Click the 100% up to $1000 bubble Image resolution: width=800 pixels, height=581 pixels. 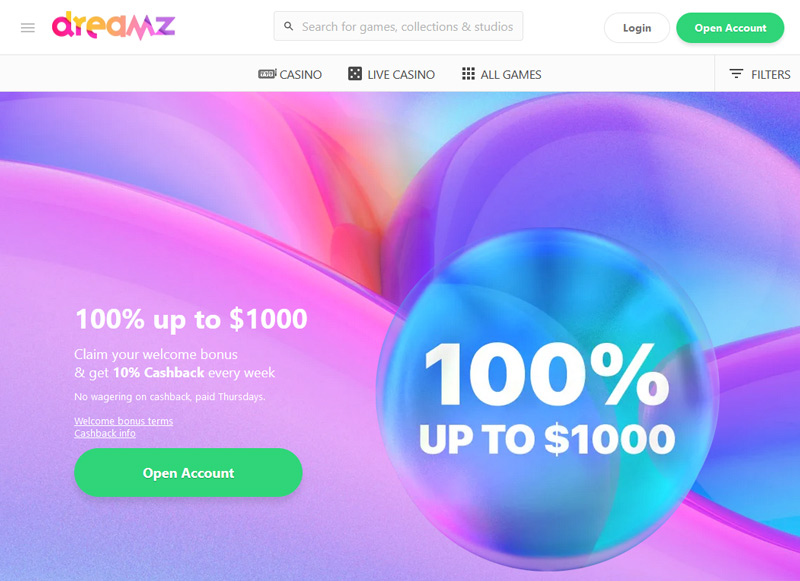547,398
